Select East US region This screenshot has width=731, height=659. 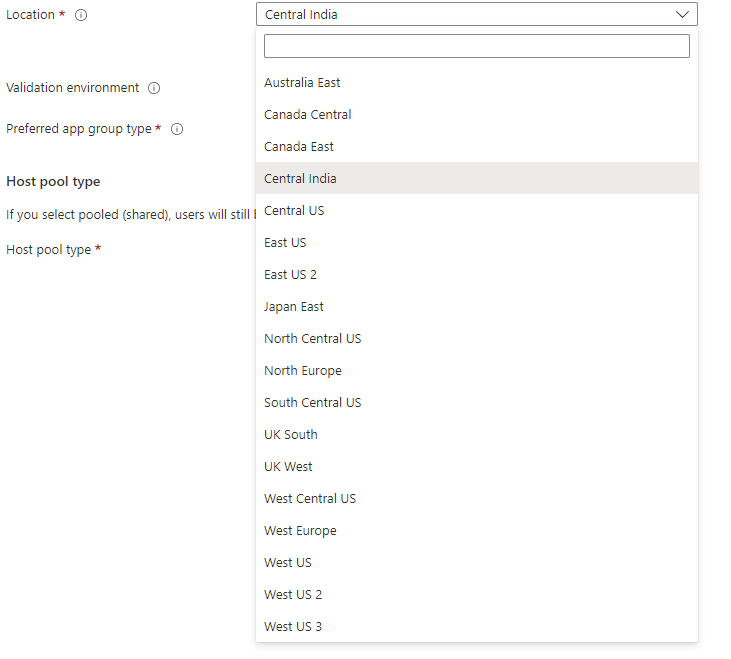tap(285, 243)
